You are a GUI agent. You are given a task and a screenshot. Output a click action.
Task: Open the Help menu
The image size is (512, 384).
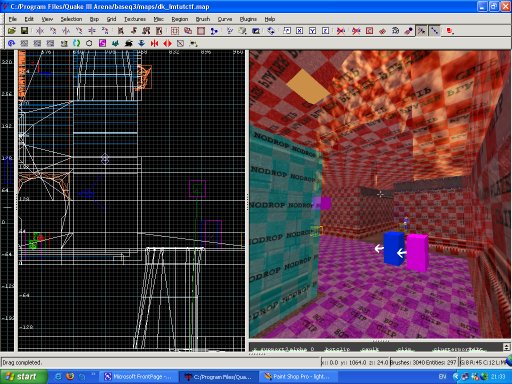270,19
